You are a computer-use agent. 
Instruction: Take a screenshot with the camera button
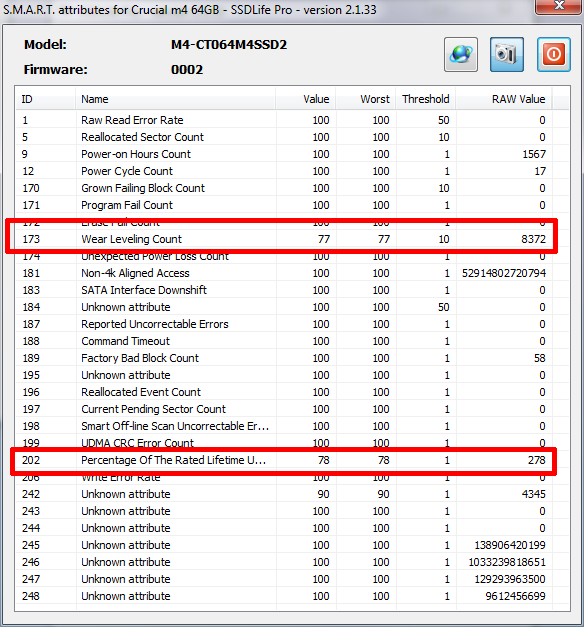pos(507,55)
